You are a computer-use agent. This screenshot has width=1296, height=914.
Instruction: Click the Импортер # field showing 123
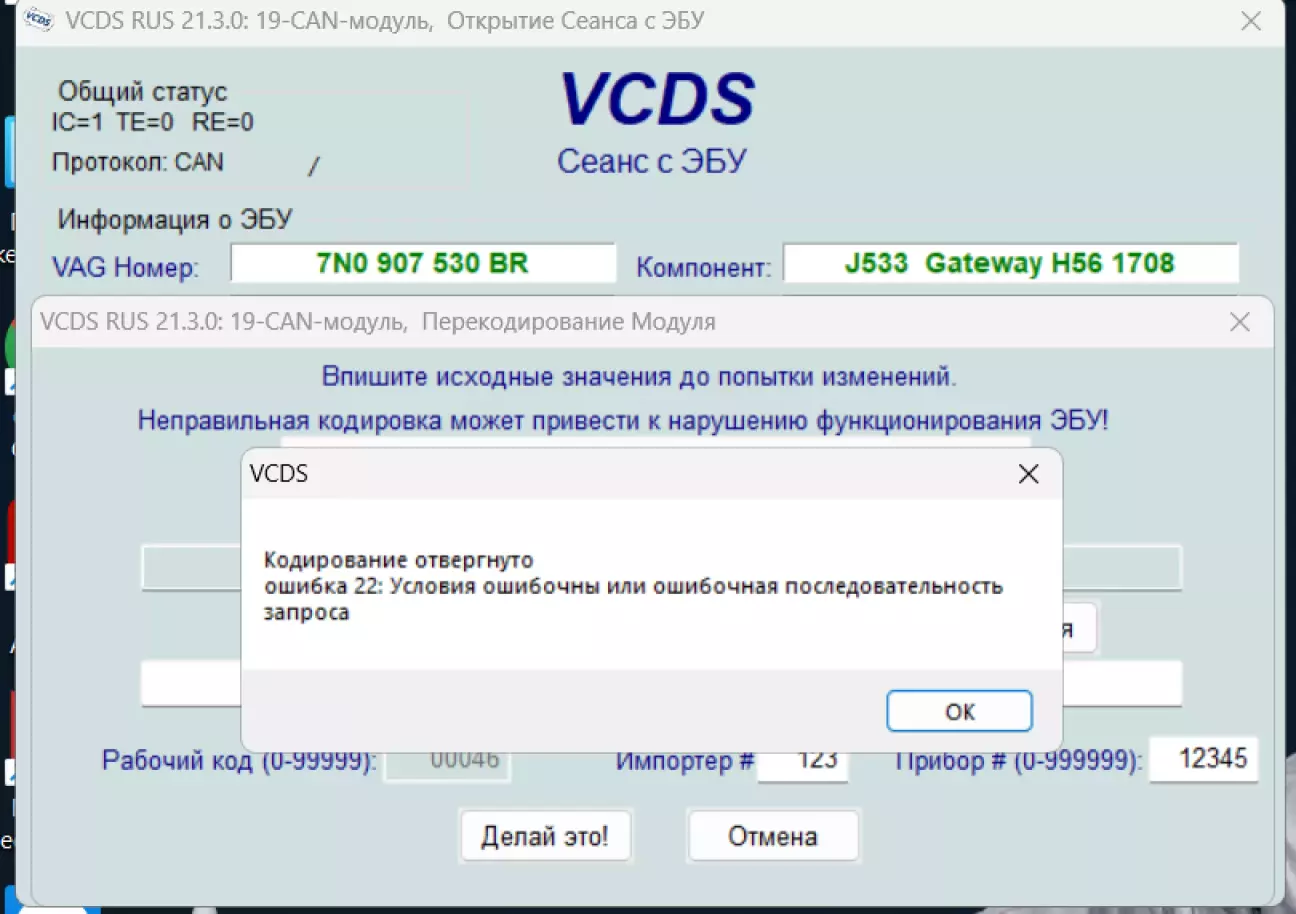[x=803, y=760]
